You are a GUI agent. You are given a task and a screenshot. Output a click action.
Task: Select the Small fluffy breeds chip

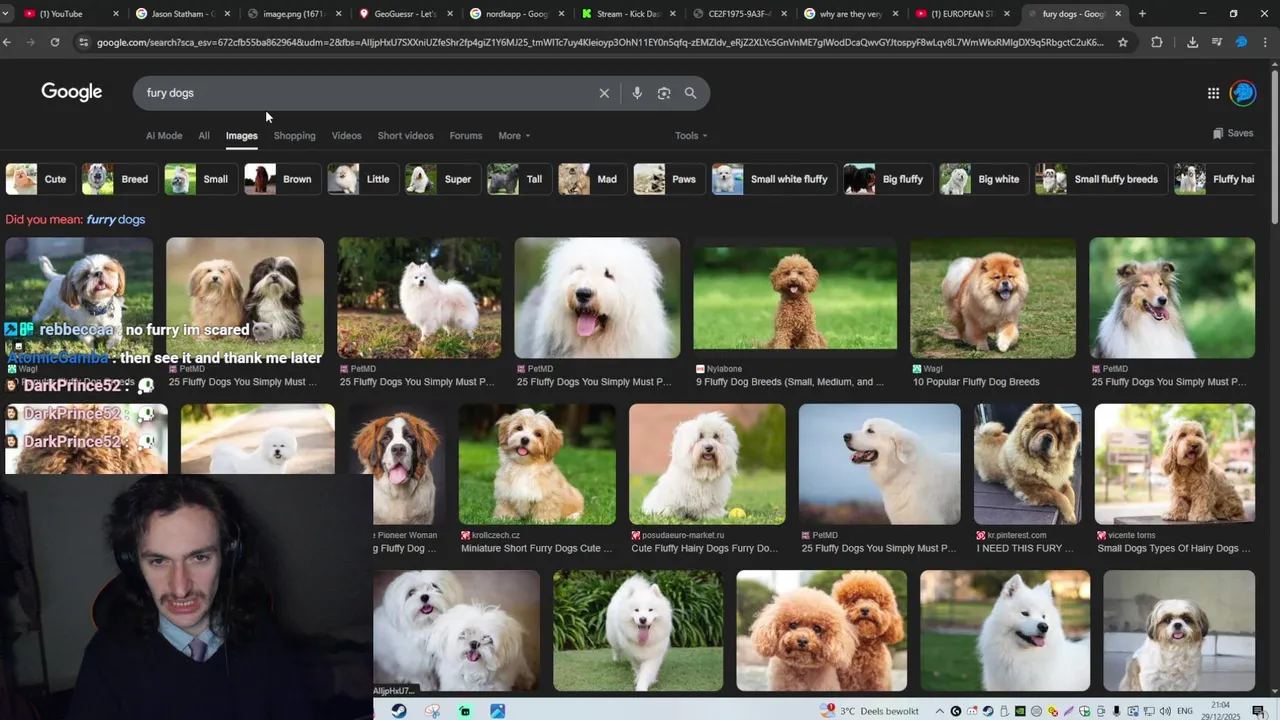(1101, 179)
